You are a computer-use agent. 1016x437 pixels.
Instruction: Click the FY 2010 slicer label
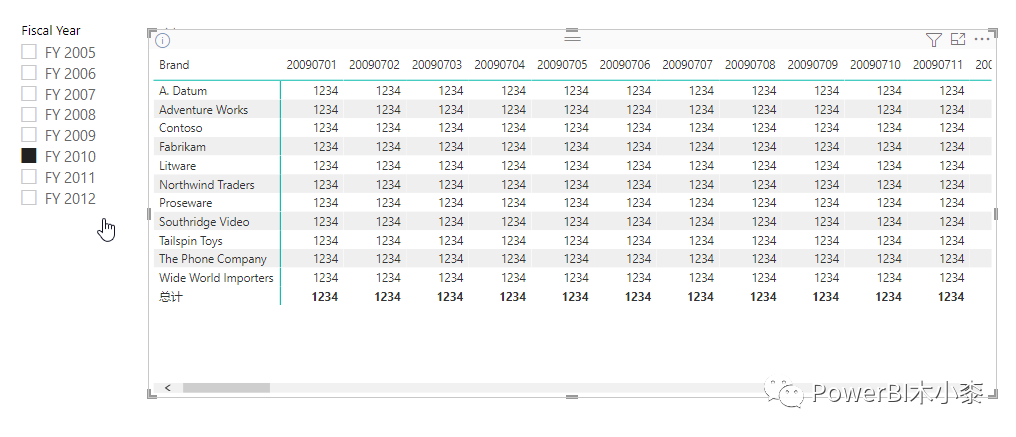[x=70, y=156]
